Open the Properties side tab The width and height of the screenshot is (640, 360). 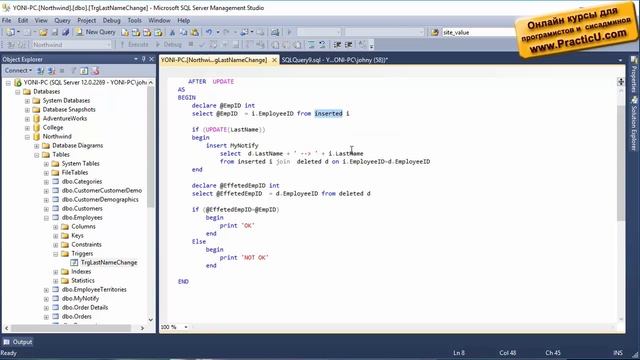pyautogui.click(x=634, y=75)
